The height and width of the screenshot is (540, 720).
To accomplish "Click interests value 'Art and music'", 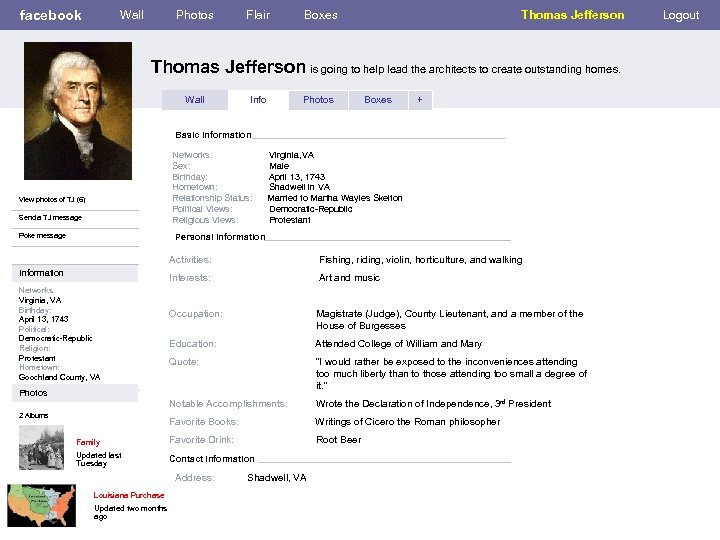I will click(349, 278).
